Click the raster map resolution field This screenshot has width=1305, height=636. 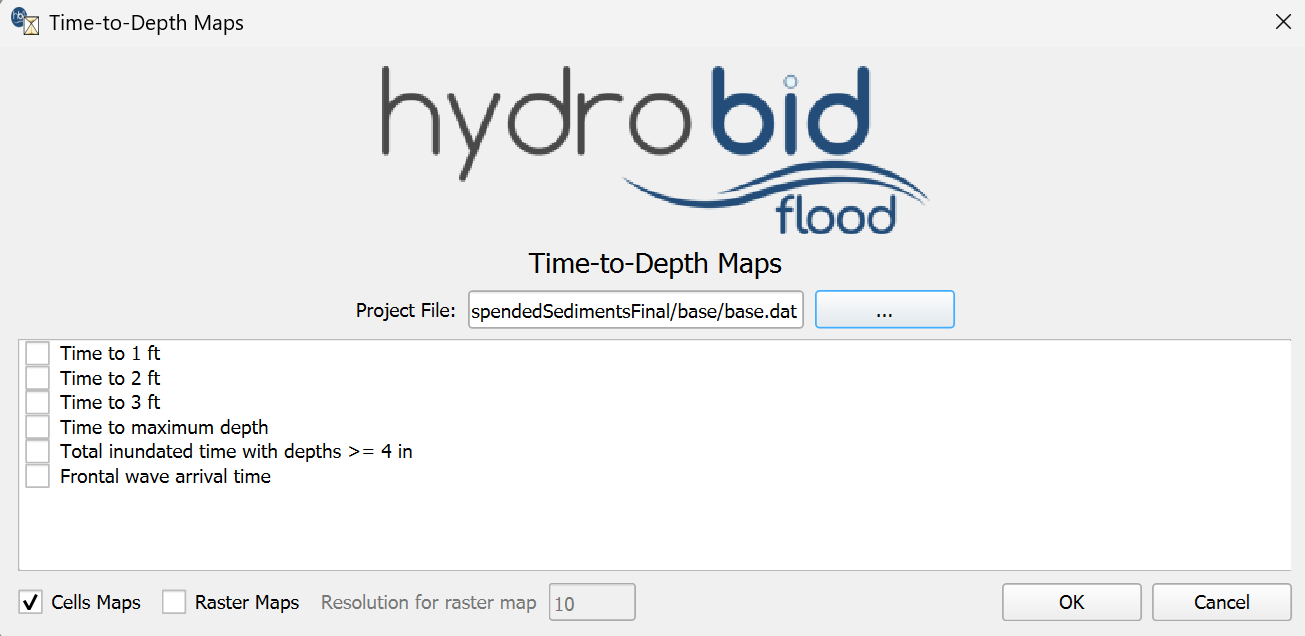pyautogui.click(x=592, y=602)
